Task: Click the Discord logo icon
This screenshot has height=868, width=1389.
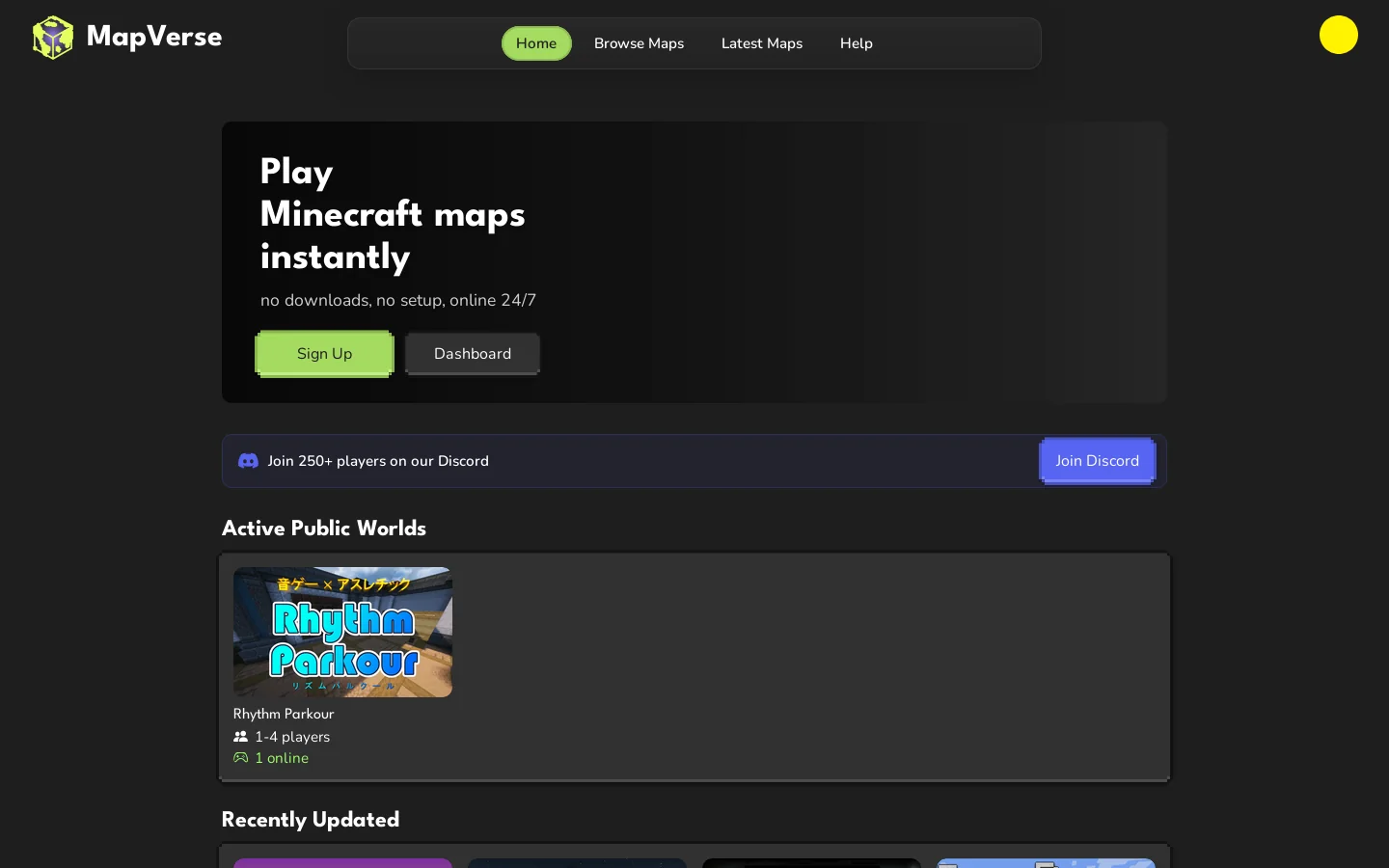Action: [248, 461]
